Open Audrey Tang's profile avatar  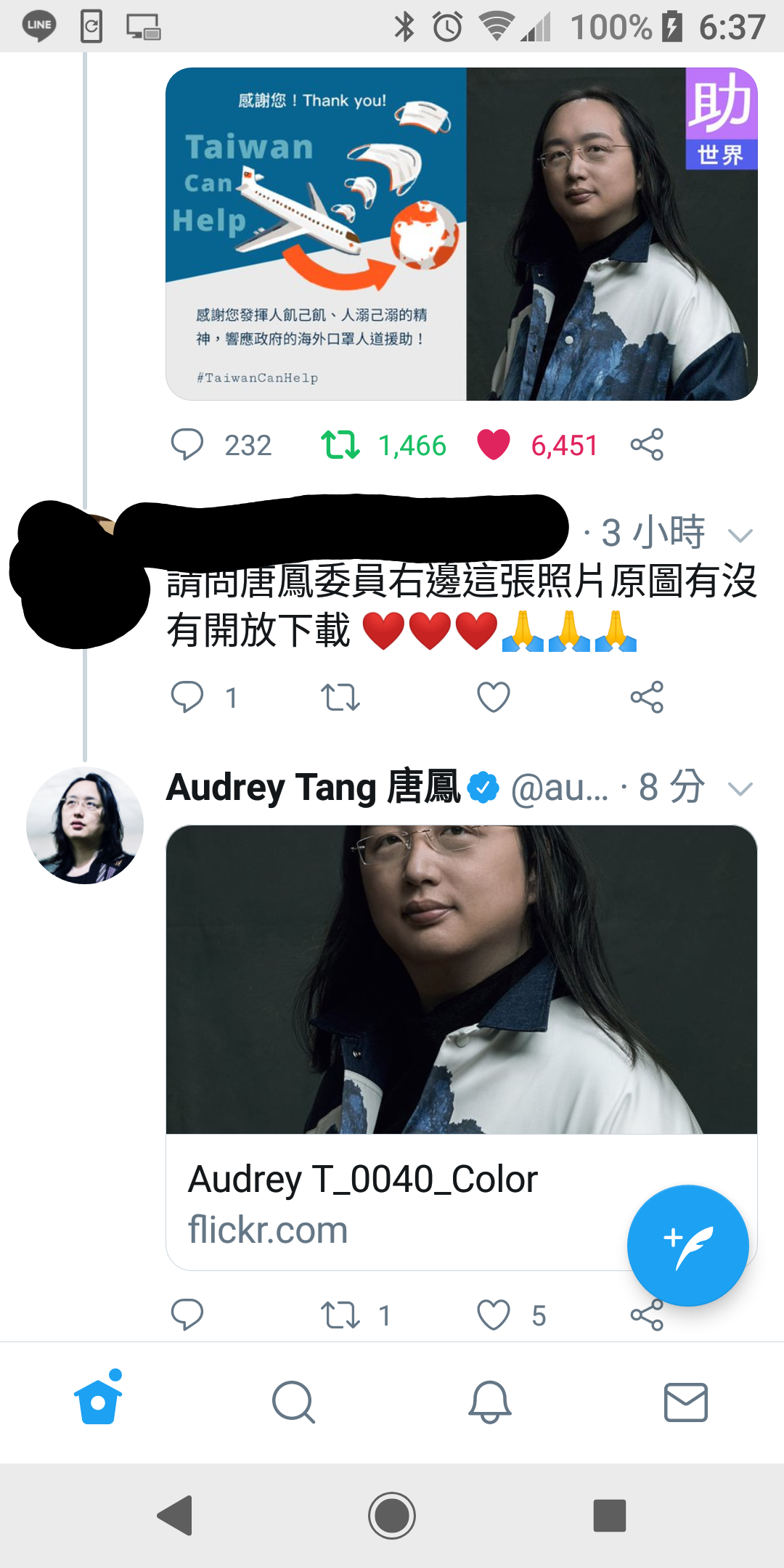[85, 825]
